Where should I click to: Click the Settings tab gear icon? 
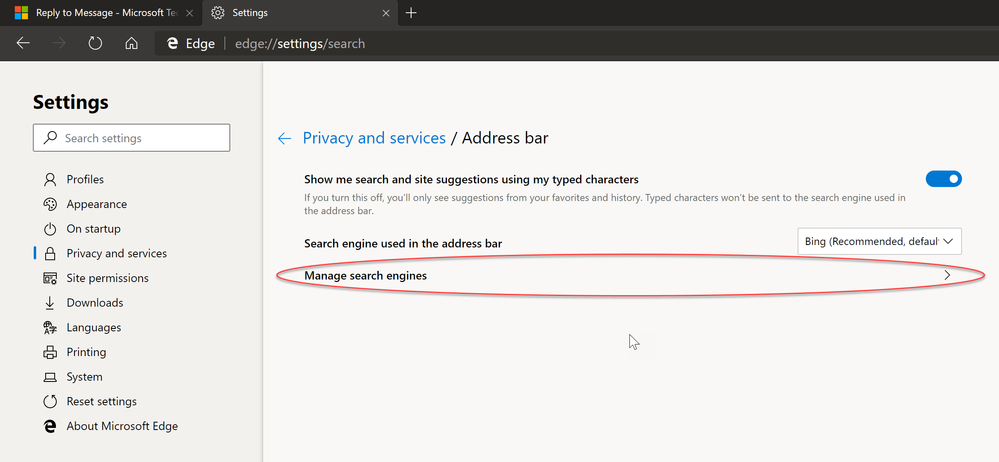[218, 13]
